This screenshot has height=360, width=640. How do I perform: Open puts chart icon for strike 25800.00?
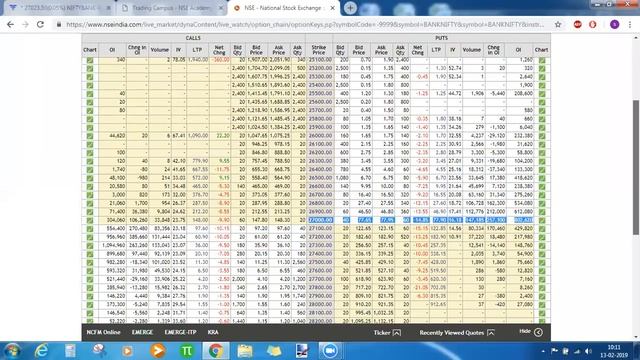click(x=542, y=119)
